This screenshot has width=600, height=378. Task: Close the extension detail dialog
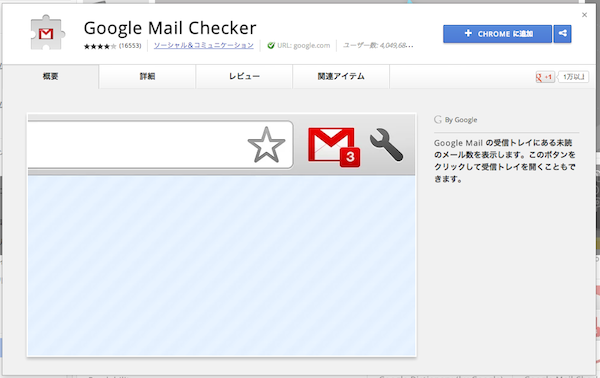tap(584, 15)
